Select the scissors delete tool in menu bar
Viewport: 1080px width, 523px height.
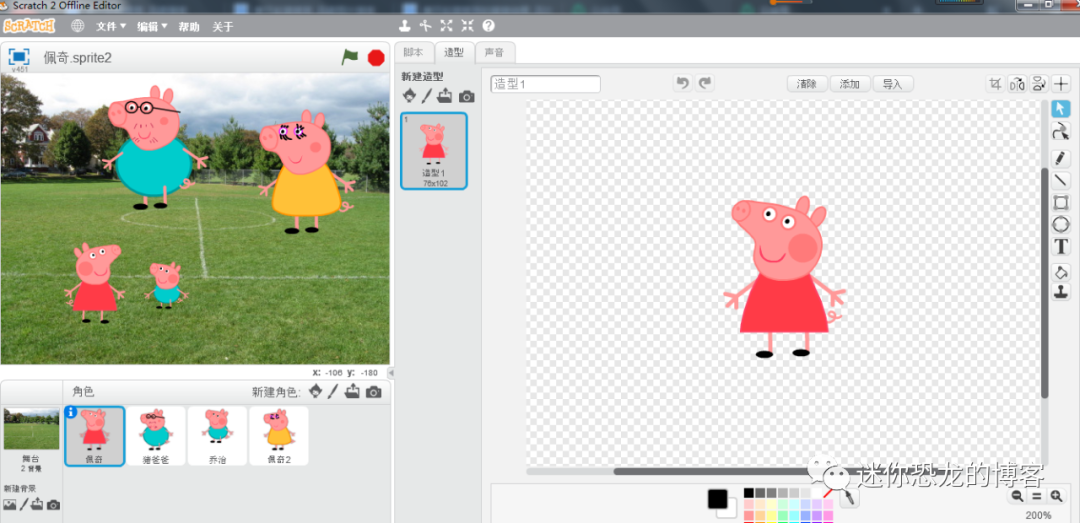pos(426,26)
